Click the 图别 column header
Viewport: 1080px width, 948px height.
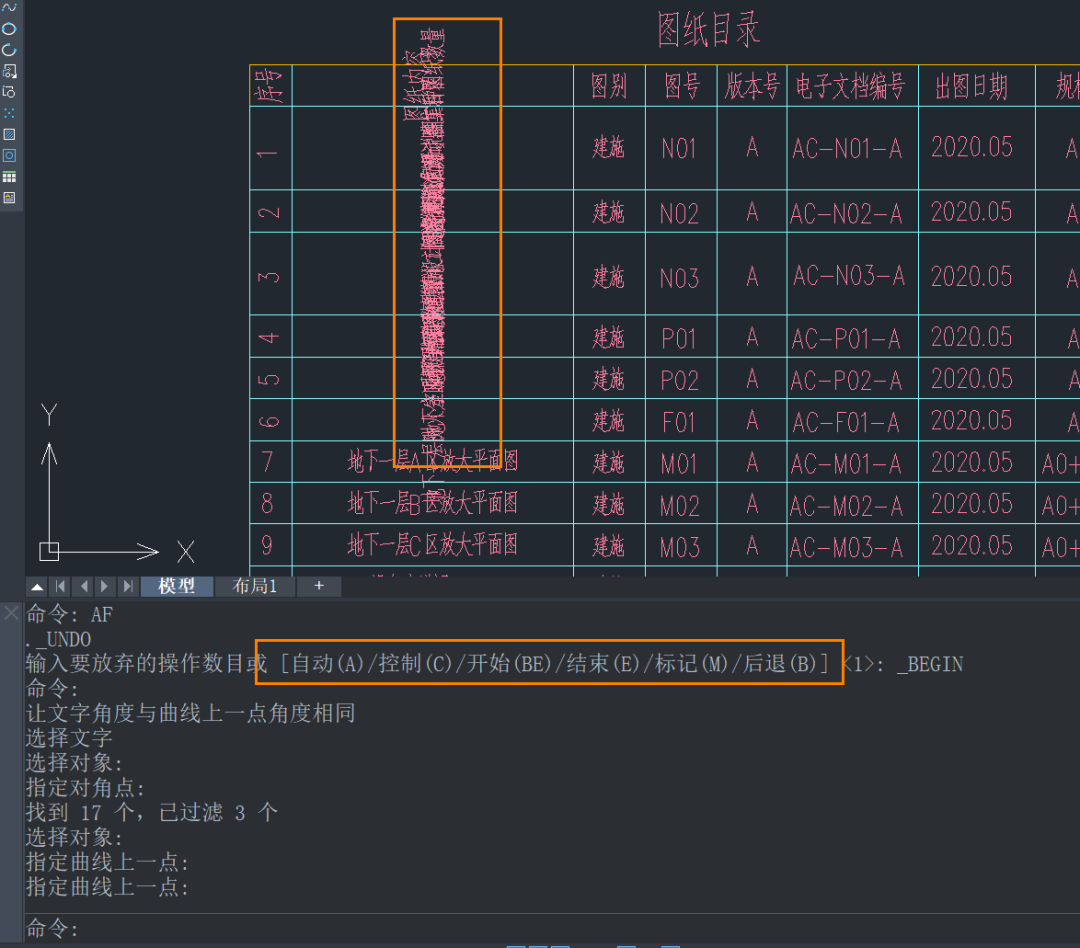tap(609, 87)
